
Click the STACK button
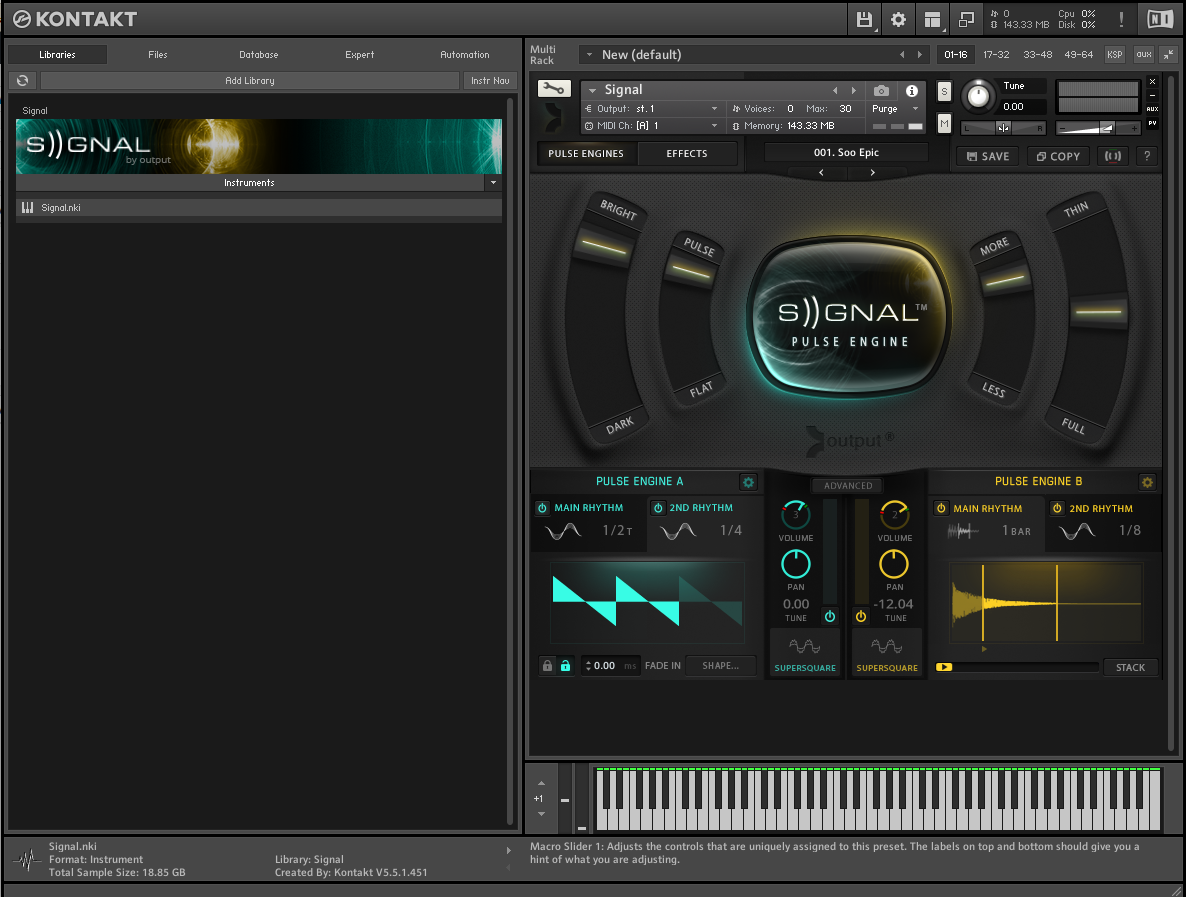click(1130, 667)
